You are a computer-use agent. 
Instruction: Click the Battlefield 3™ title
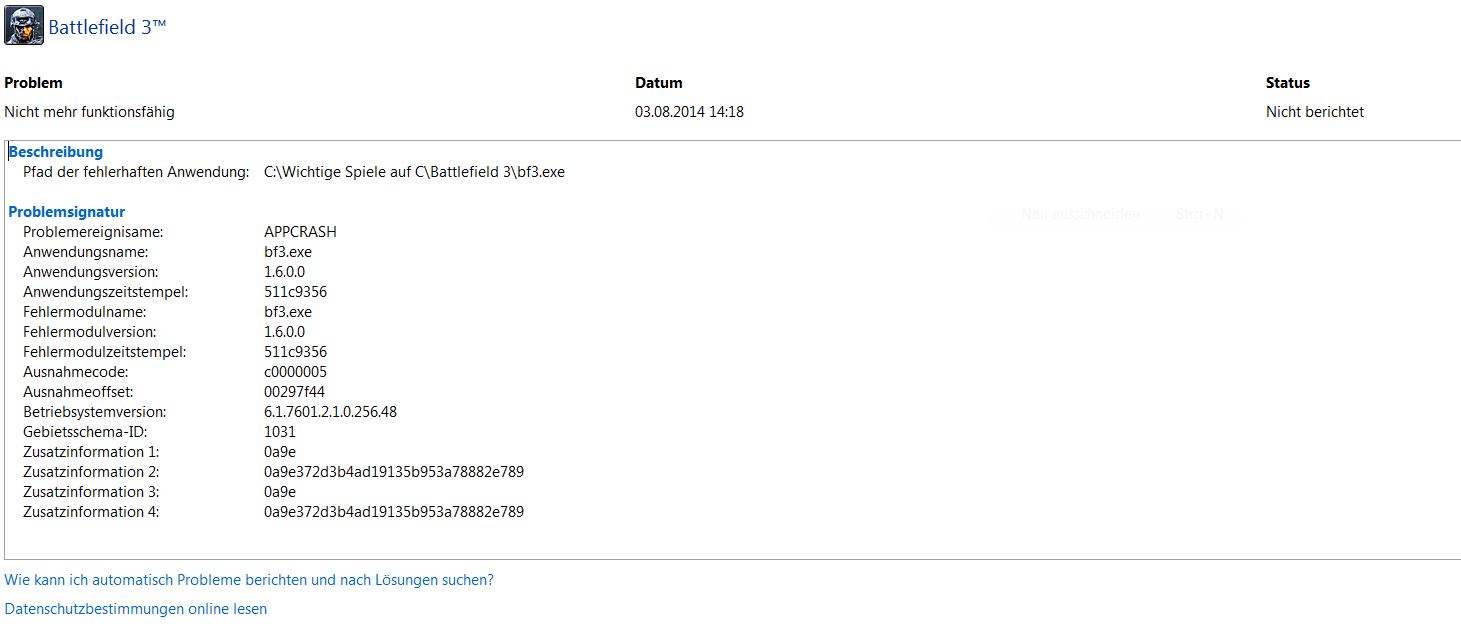(107, 27)
